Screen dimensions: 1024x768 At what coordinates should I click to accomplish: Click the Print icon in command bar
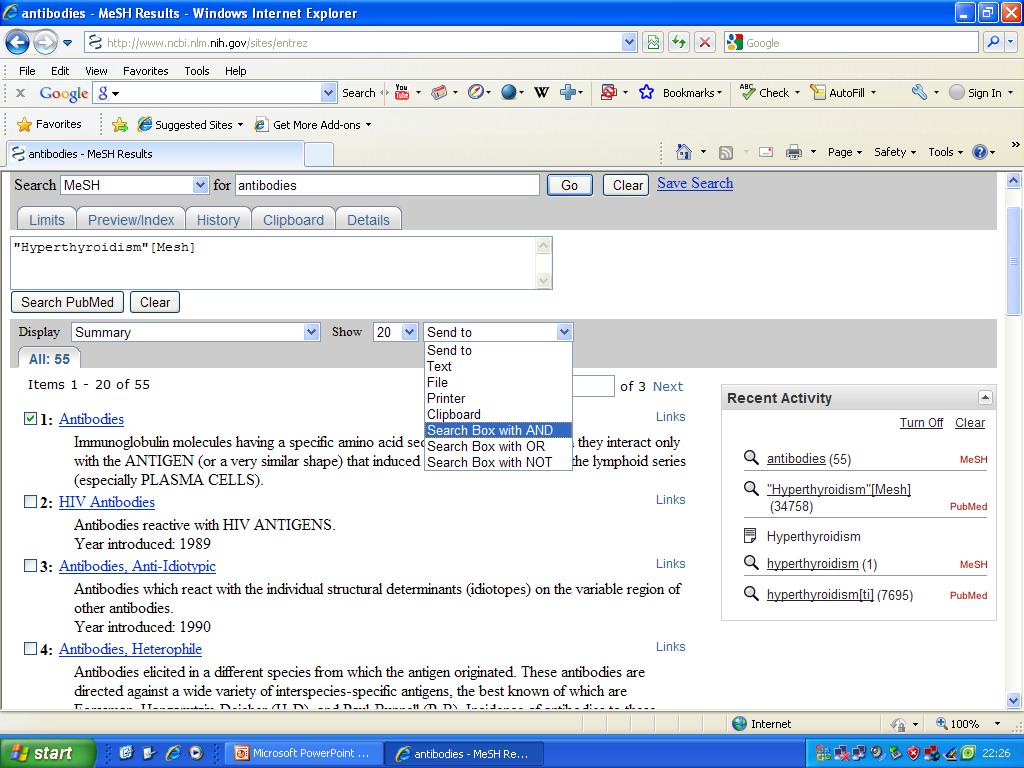click(793, 152)
